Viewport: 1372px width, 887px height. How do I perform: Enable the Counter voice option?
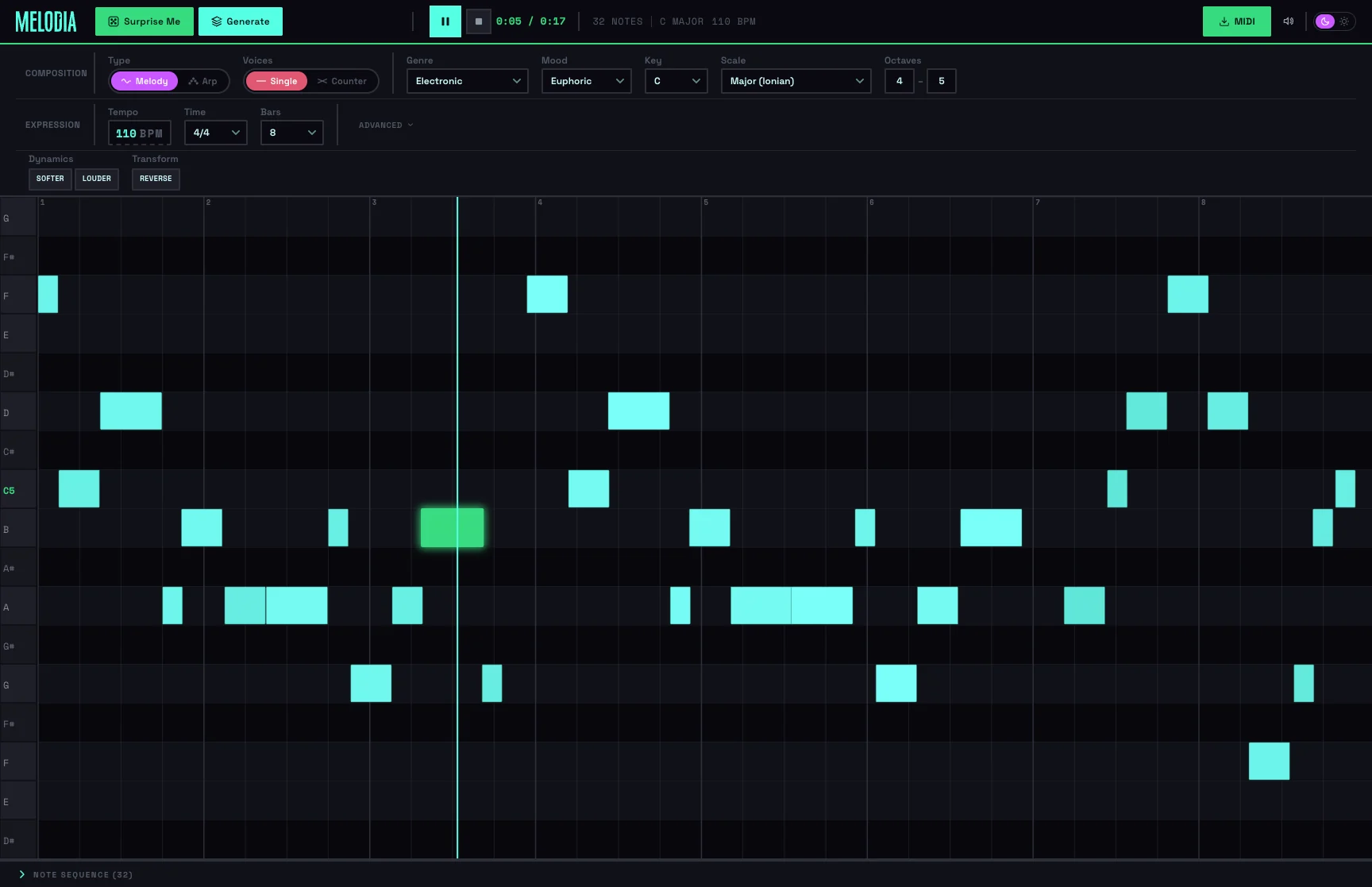click(342, 81)
